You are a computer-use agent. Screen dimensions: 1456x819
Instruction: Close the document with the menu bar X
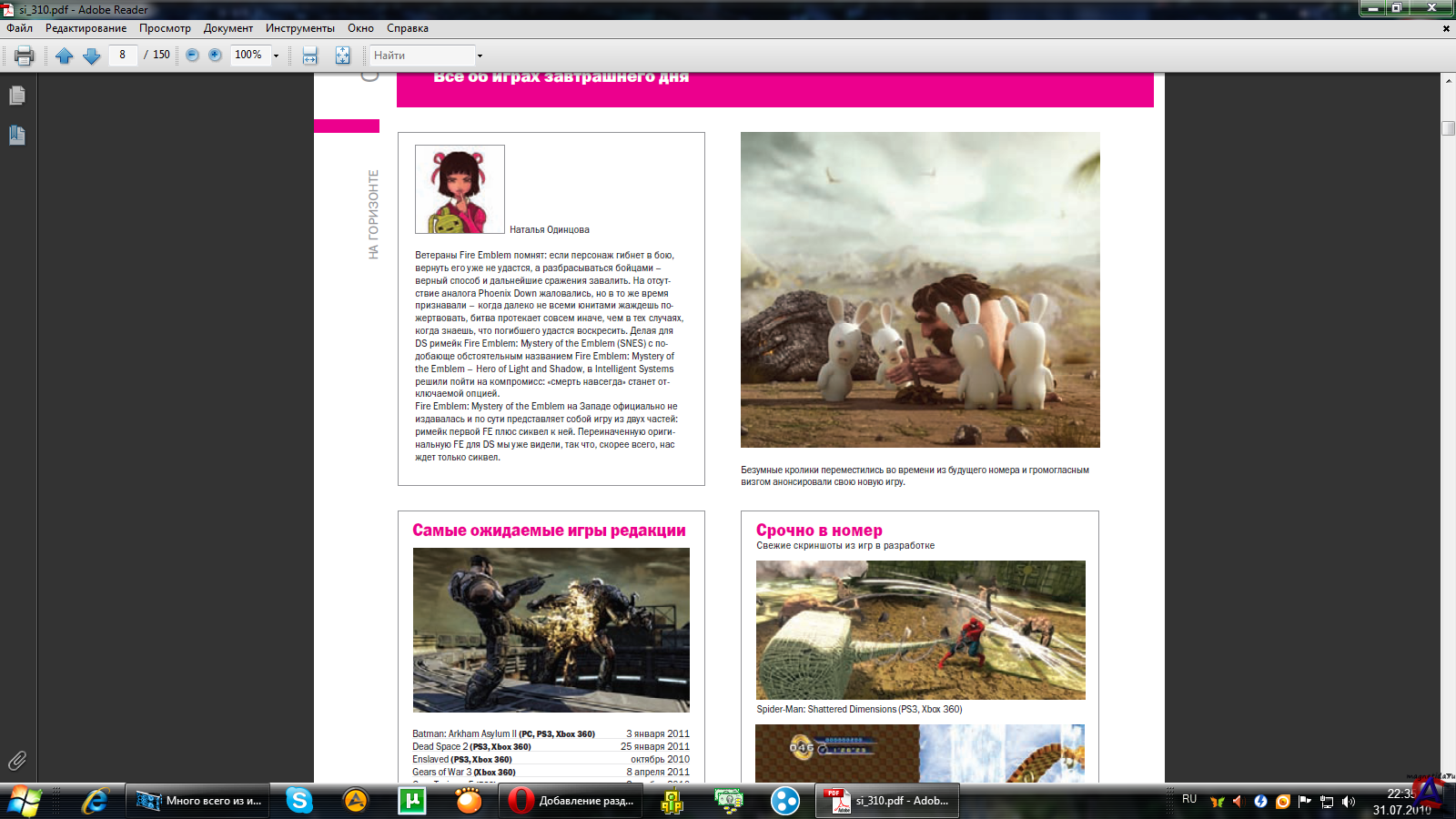(1446, 28)
